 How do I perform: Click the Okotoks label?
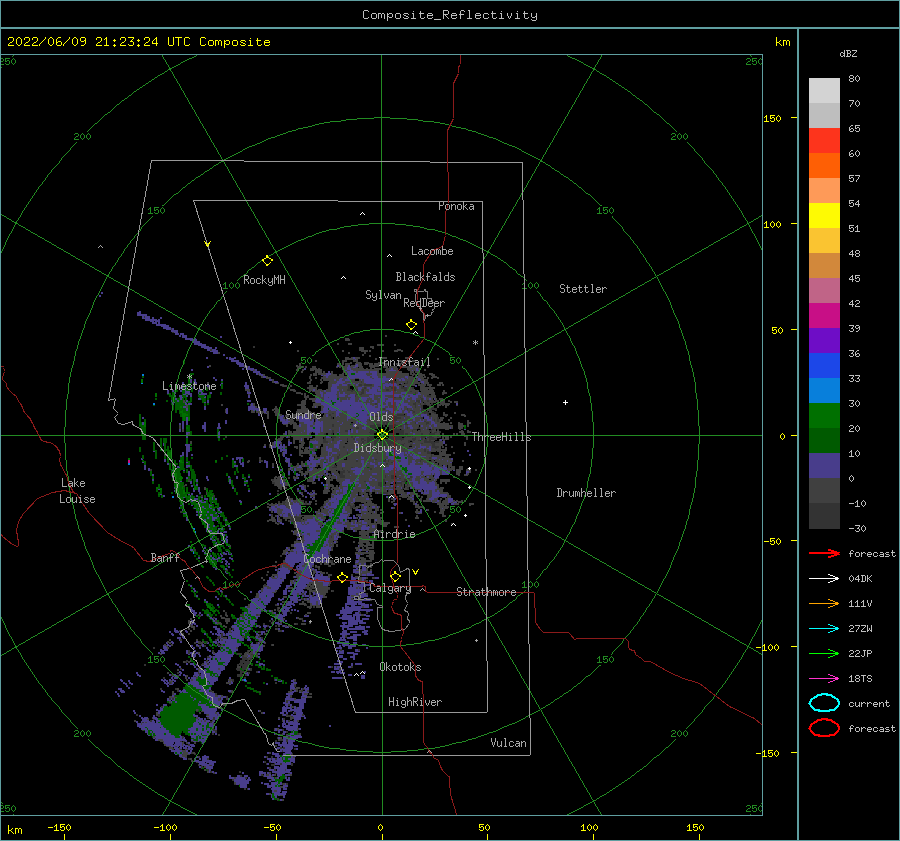[400, 667]
